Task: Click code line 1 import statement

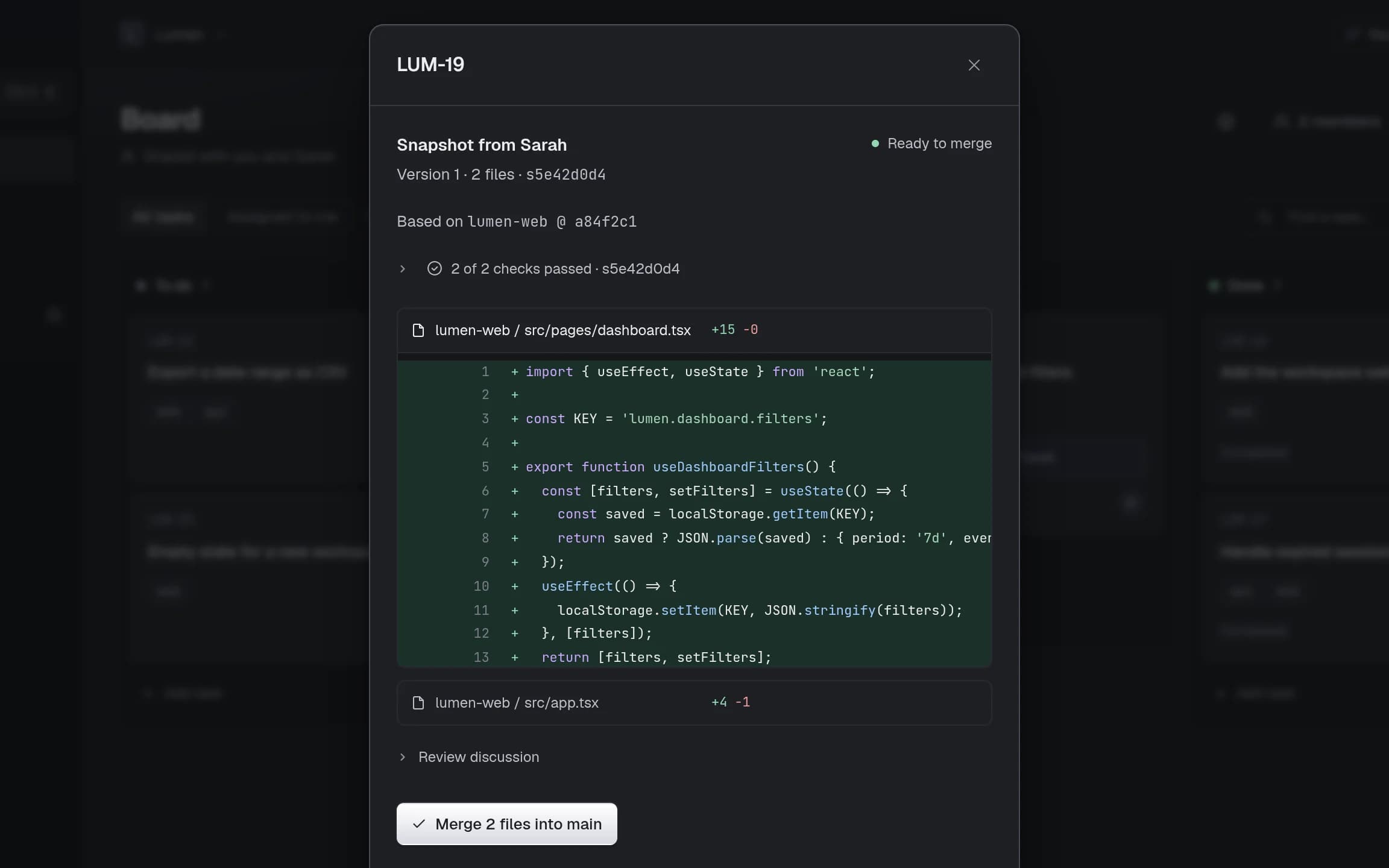Action: pos(699,372)
